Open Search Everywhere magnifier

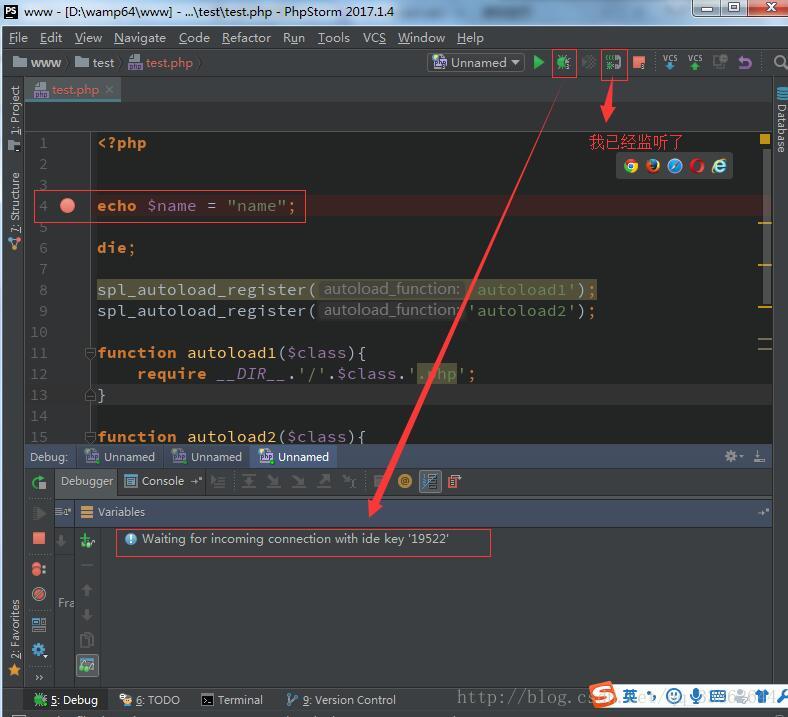click(779, 62)
